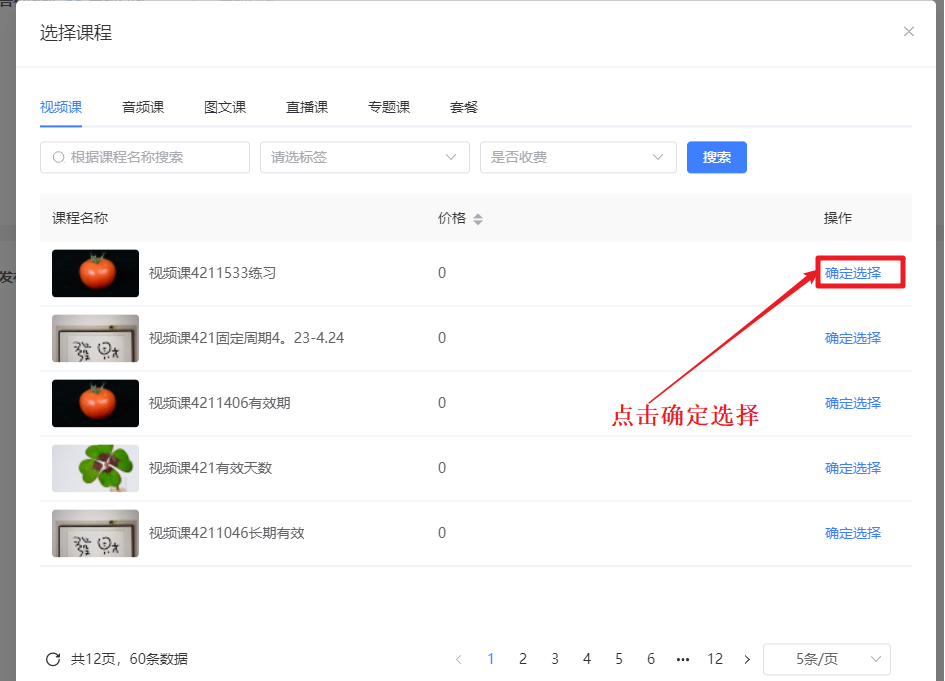The height and width of the screenshot is (681, 945).
Task: Select page 1 in pagination
Action: coord(491,659)
